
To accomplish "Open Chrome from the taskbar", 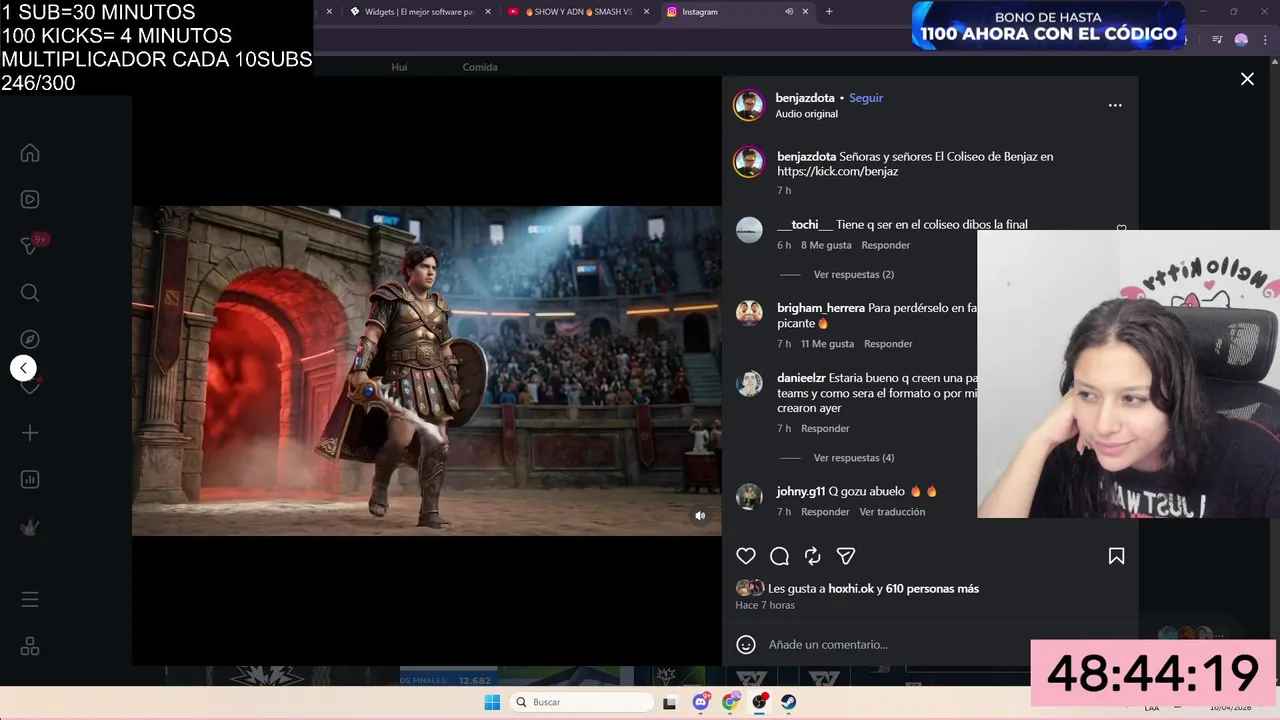I will click(x=731, y=702).
